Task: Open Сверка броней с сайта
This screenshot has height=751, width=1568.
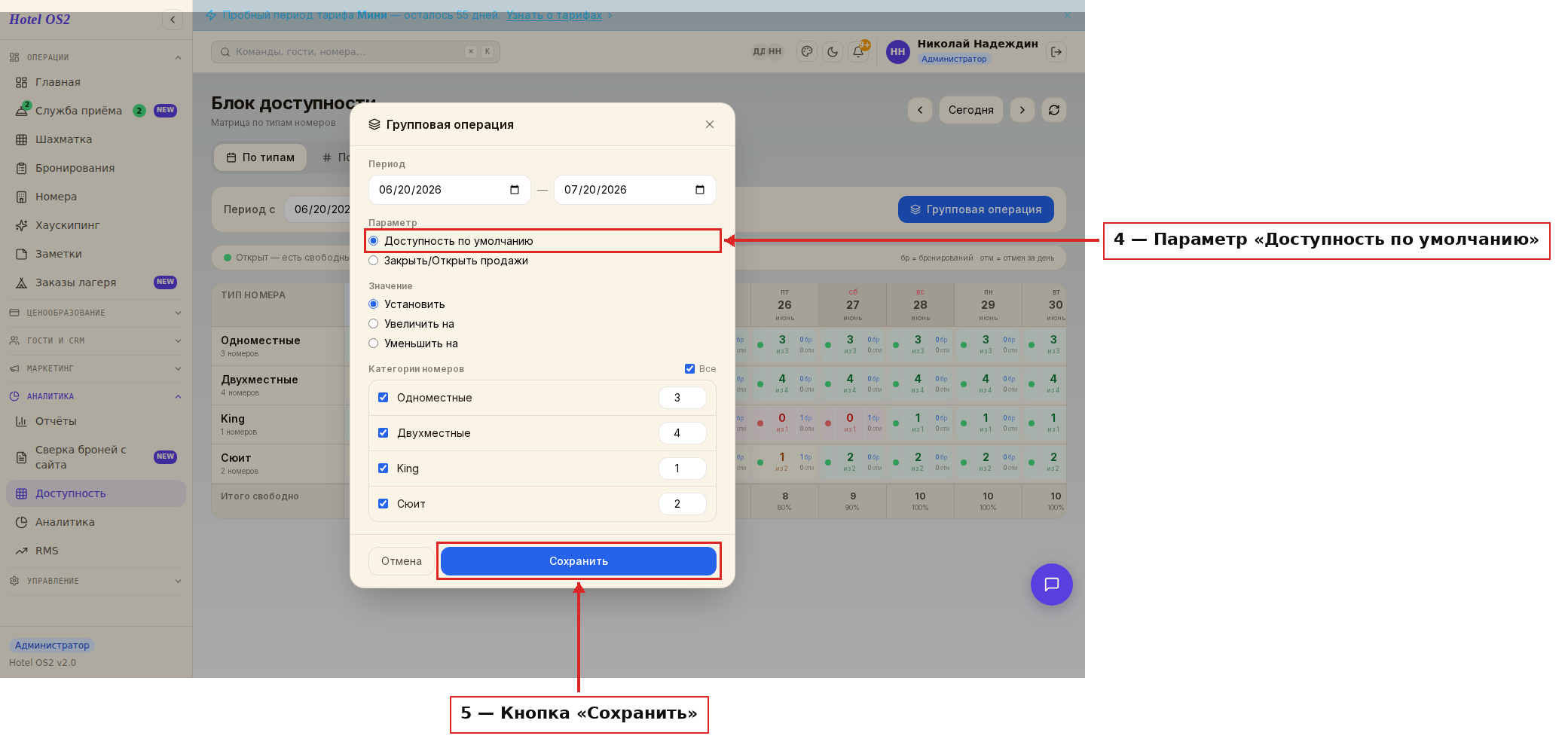Action: click(x=95, y=457)
